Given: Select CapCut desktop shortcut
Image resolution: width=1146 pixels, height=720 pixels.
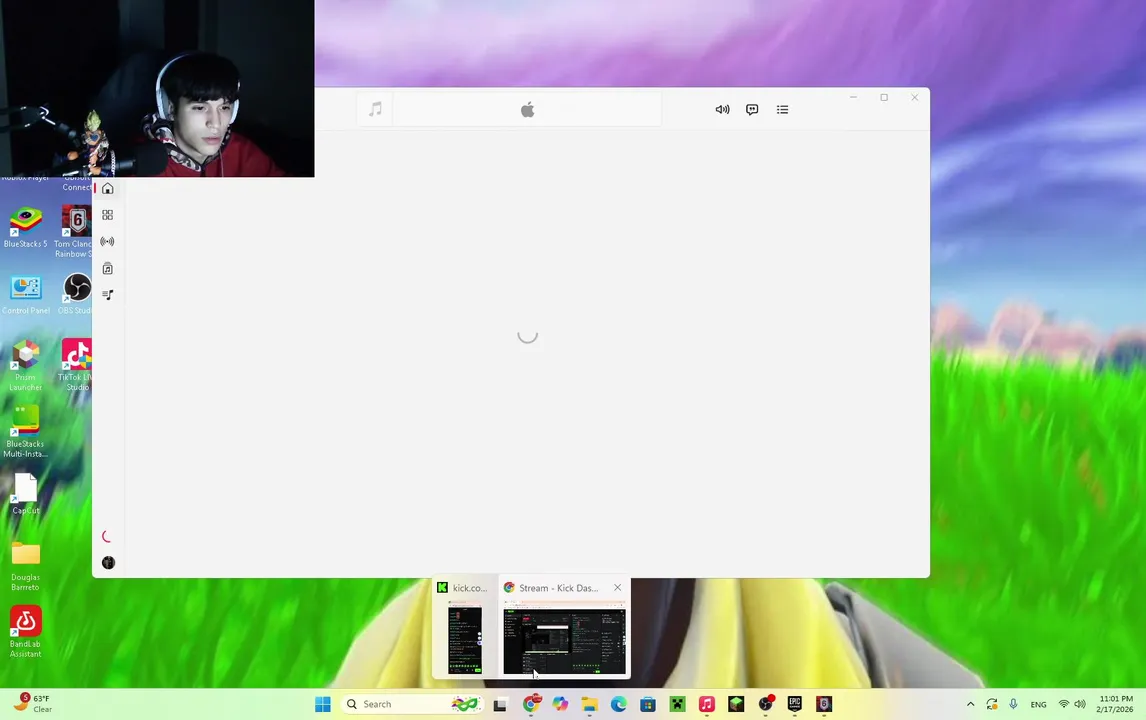Looking at the screenshot, I should coord(26,493).
